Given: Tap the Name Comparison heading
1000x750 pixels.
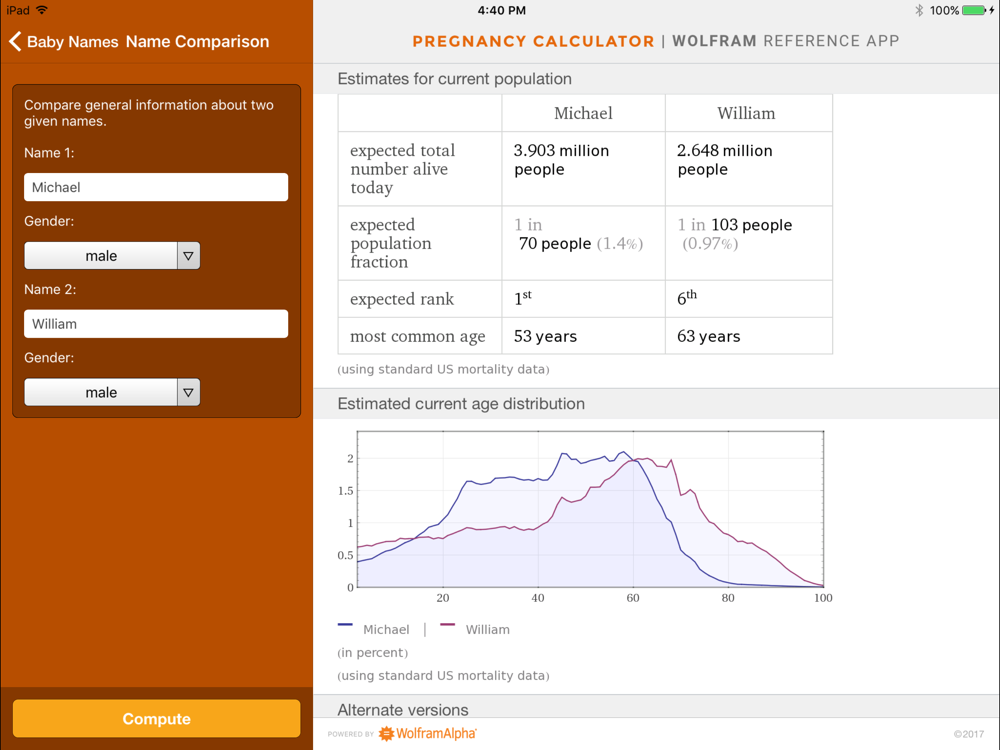Looking at the screenshot, I should click(197, 41).
